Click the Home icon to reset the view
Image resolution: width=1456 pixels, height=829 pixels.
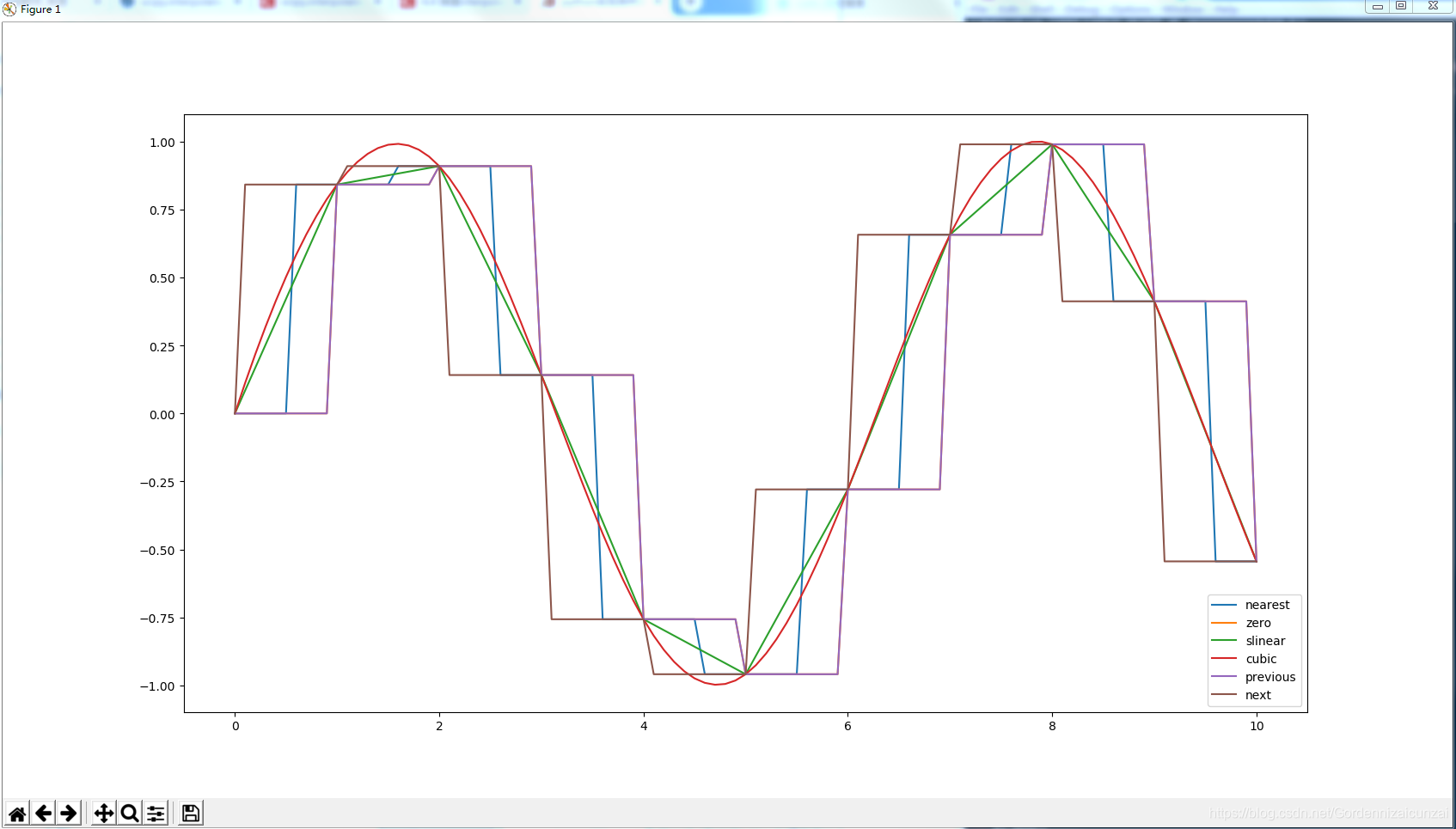click(x=18, y=812)
